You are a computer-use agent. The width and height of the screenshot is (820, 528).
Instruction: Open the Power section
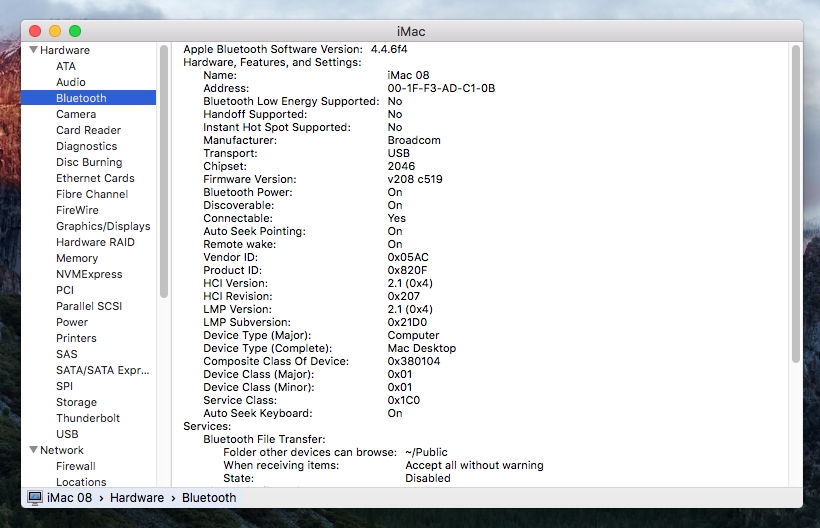(72, 322)
